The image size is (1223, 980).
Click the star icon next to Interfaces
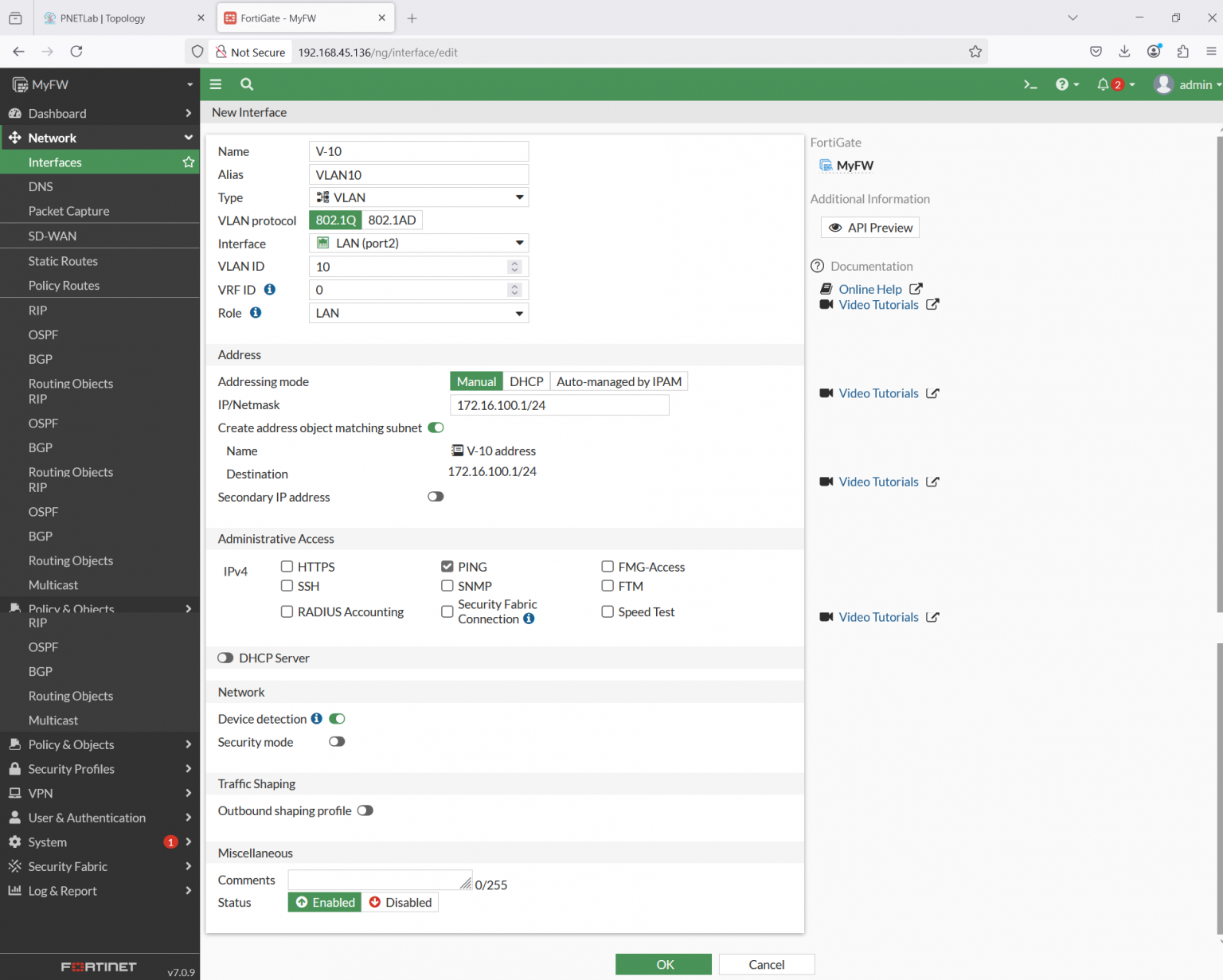[x=189, y=162]
